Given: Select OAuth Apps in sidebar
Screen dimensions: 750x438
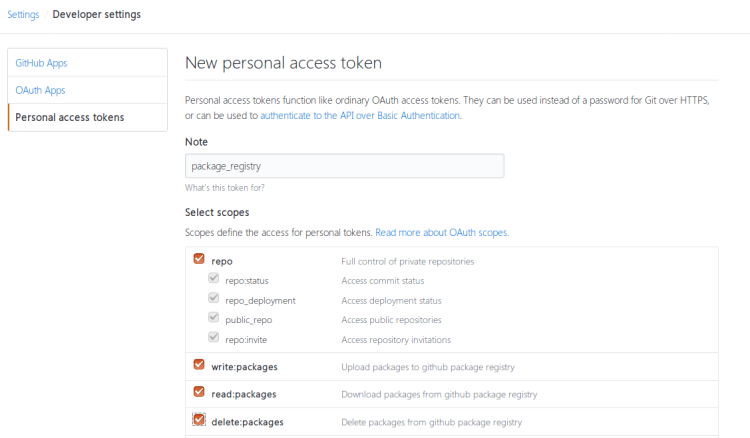Looking at the screenshot, I should pyautogui.click(x=40, y=90).
